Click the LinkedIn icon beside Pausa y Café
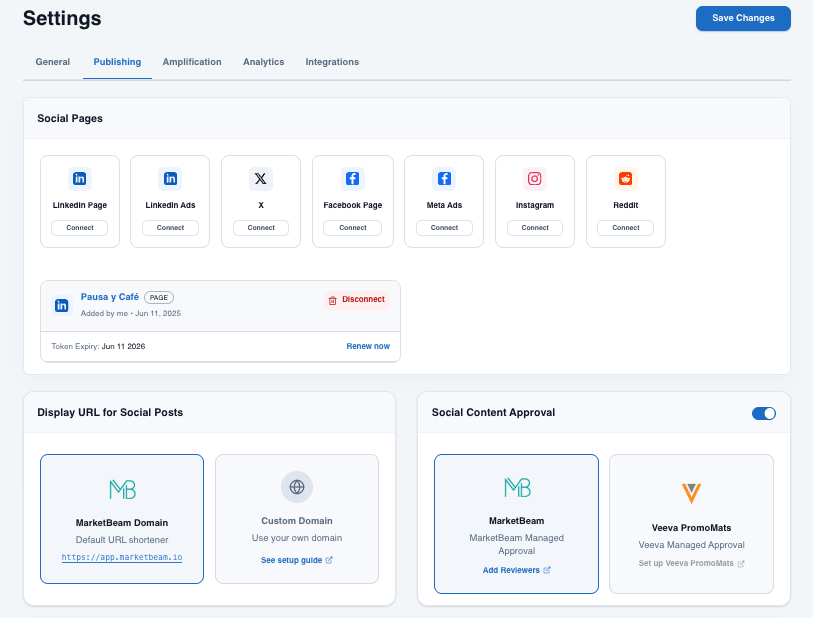Viewport: 813px width, 618px height. pos(62,305)
